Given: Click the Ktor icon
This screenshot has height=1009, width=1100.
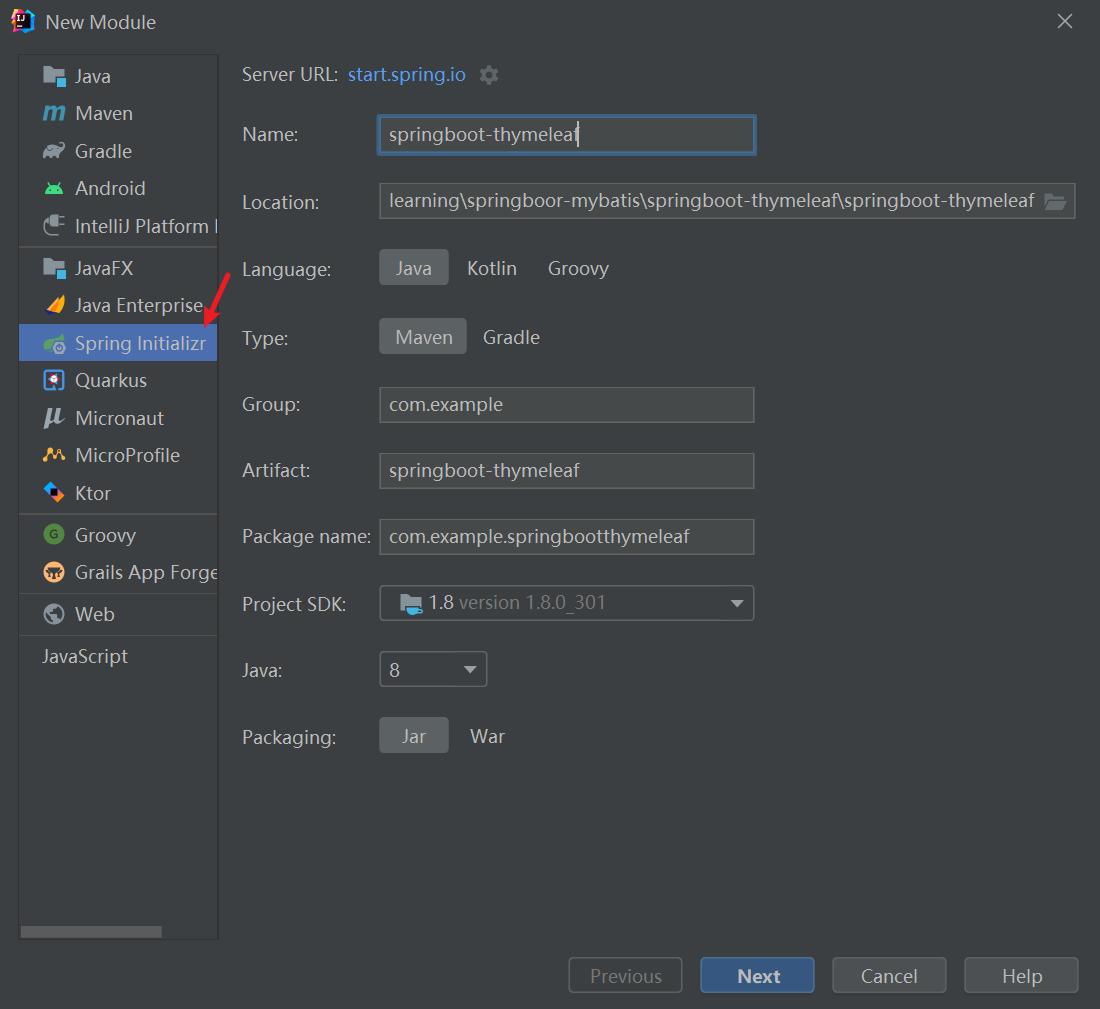Looking at the screenshot, I should point(54,493).
